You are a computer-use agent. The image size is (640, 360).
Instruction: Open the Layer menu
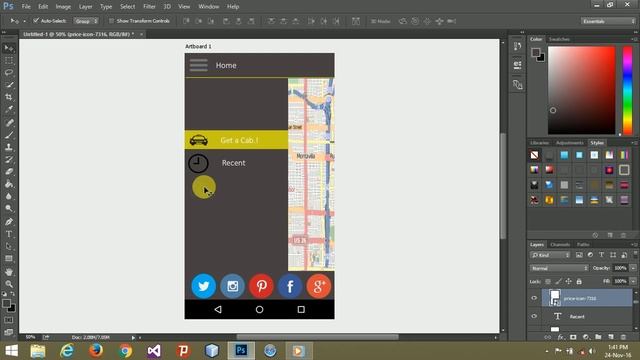point(85,7)
